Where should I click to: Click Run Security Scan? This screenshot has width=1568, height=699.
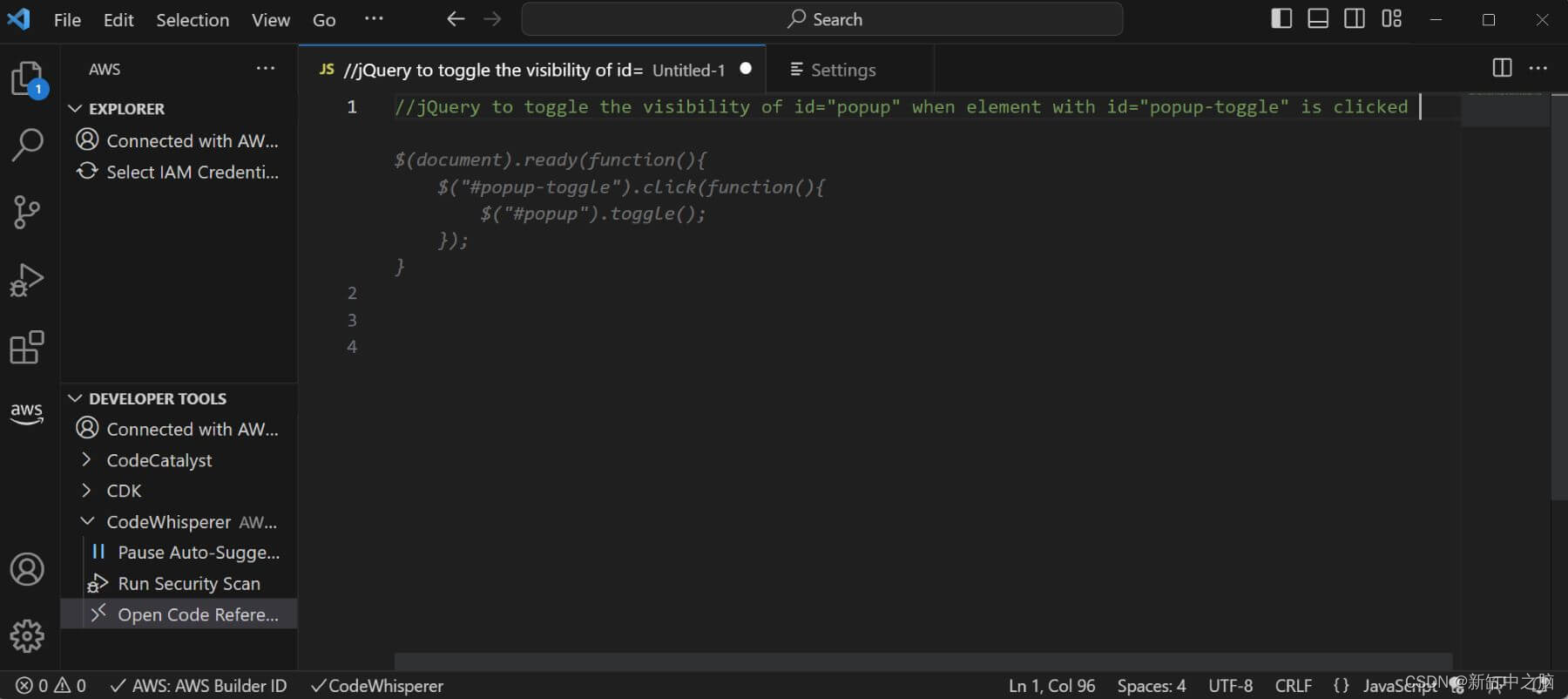click(188, 584)
